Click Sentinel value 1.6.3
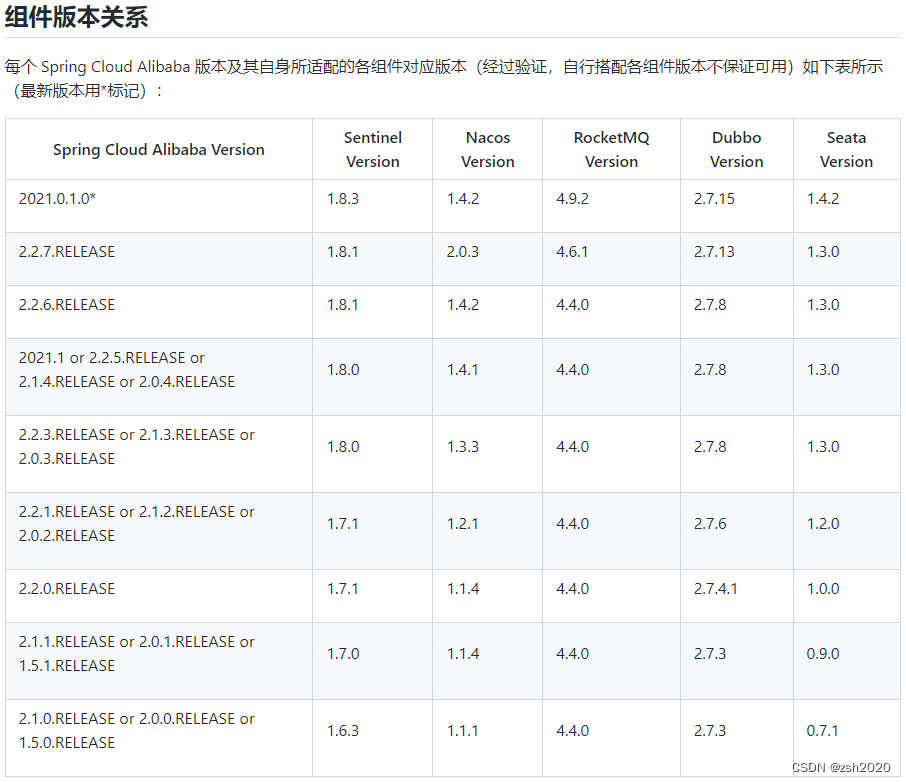The height and width of the screenshot is (782, 906). (x=343, y=731)
